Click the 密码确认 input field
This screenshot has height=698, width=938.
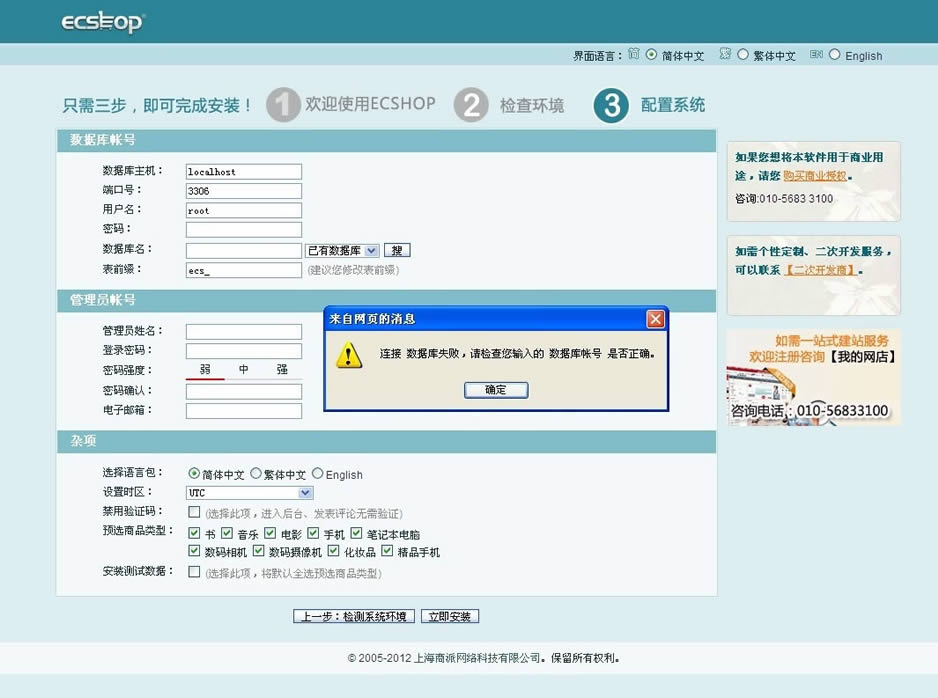pyautogui.click(x=243, y=392)
